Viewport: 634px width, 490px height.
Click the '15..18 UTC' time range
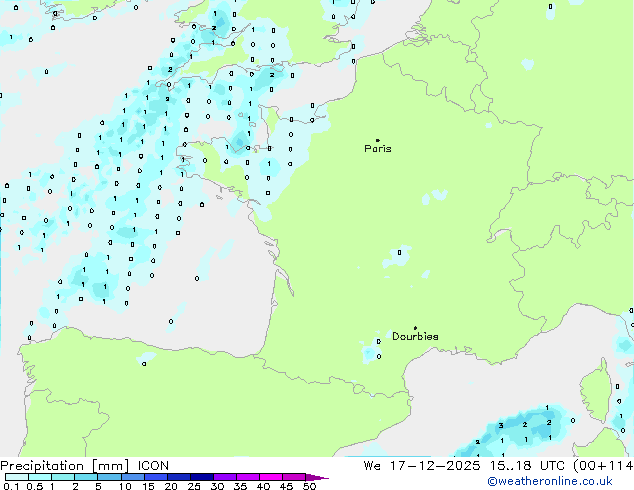(x=526, y=466)
